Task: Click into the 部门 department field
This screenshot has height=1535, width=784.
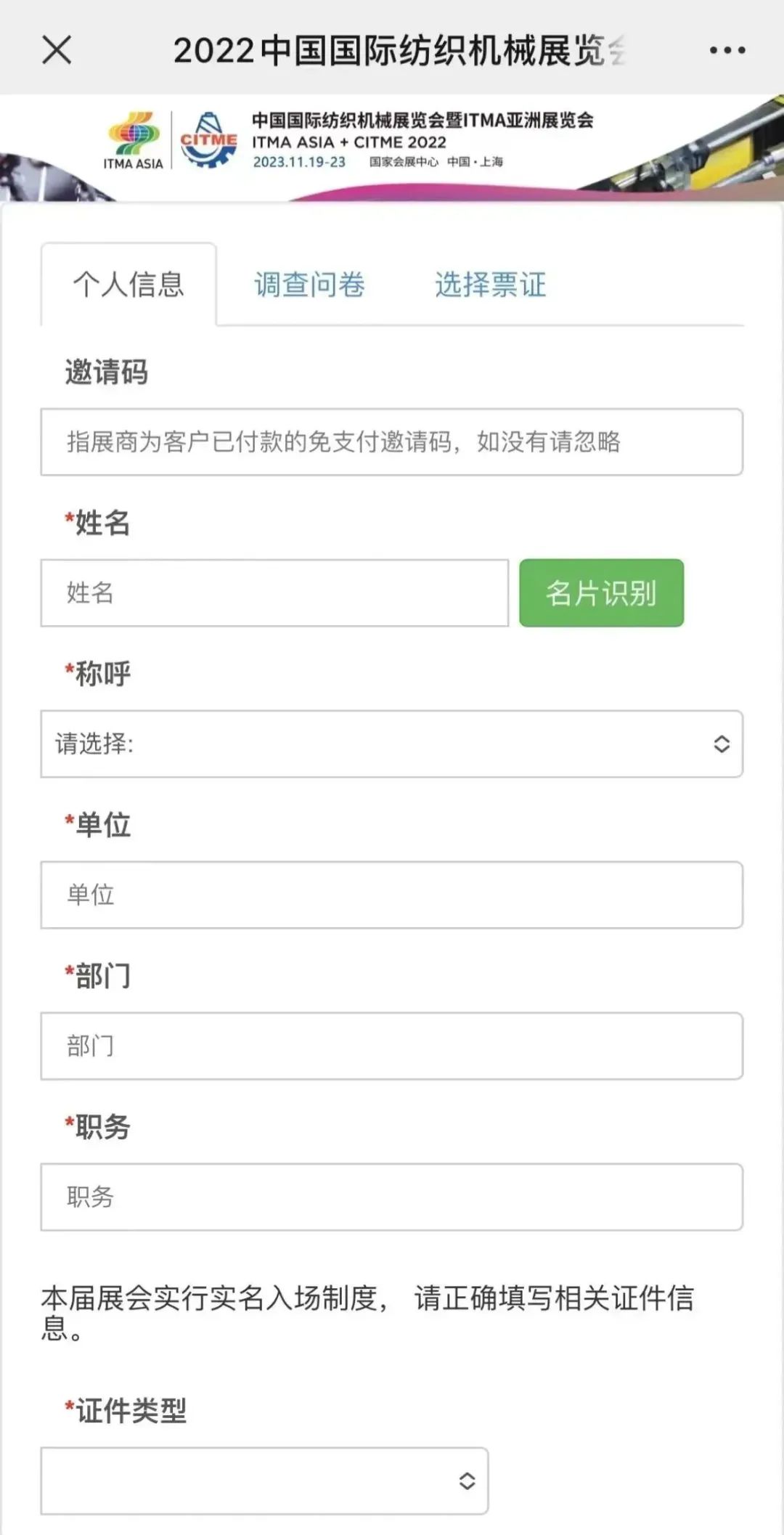Action: pyautogui.click(x=391, y=1046)
